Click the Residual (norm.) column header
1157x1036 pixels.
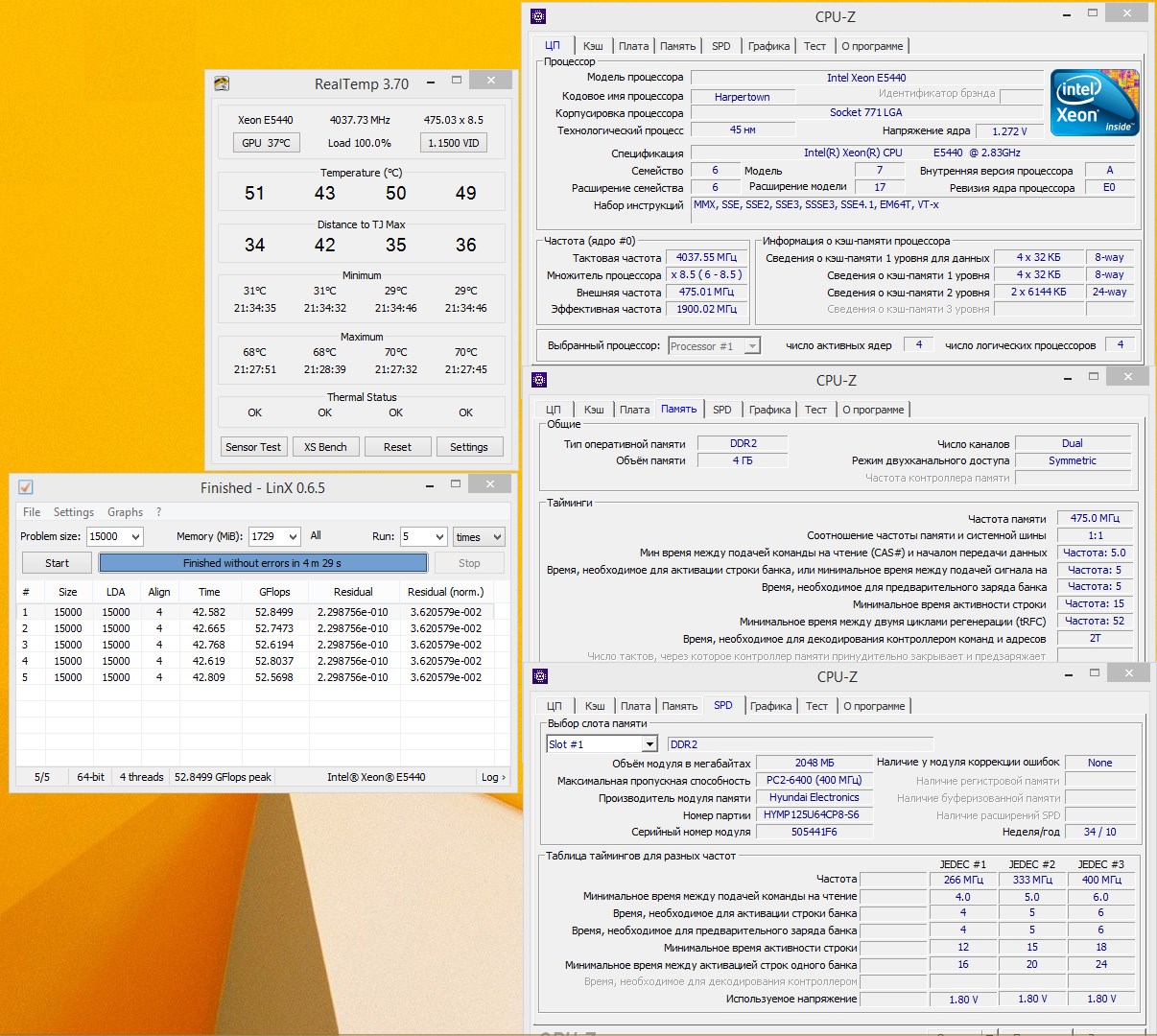[x=446, y=592]
